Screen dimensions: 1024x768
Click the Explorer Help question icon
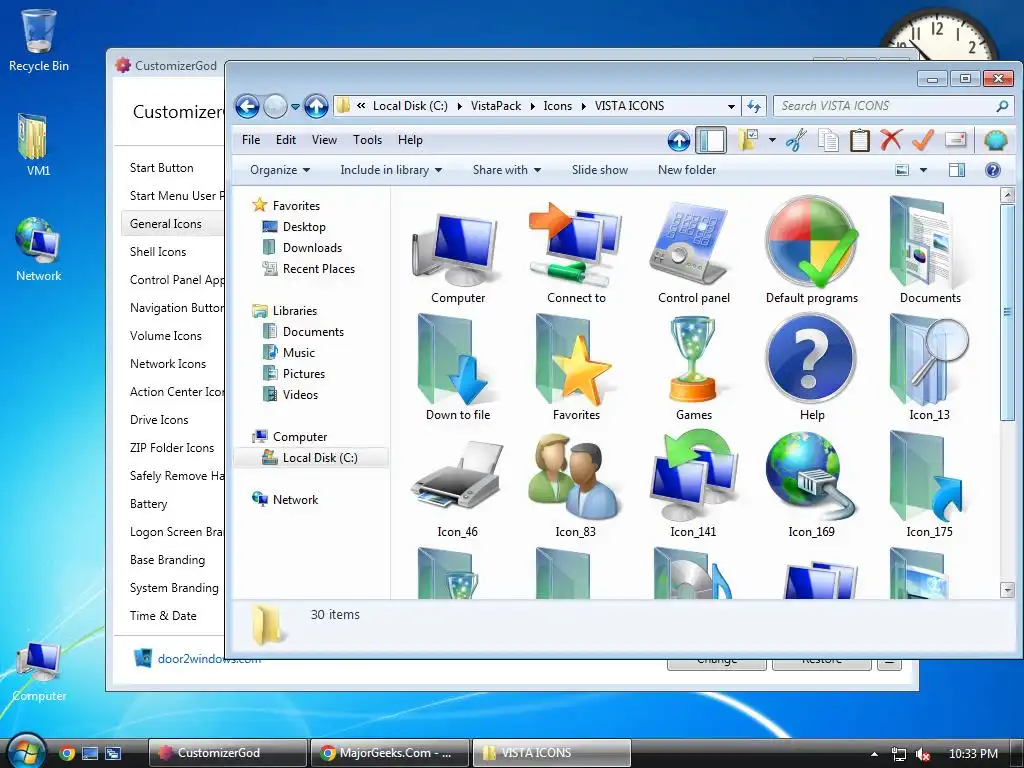pos(993,170)
